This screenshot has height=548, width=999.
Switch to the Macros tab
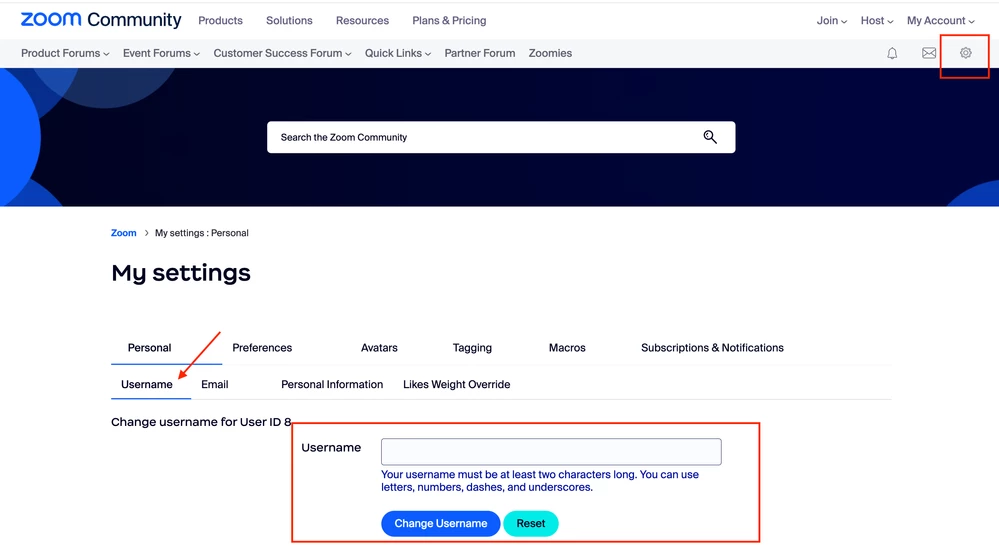[x=567, y=348]
